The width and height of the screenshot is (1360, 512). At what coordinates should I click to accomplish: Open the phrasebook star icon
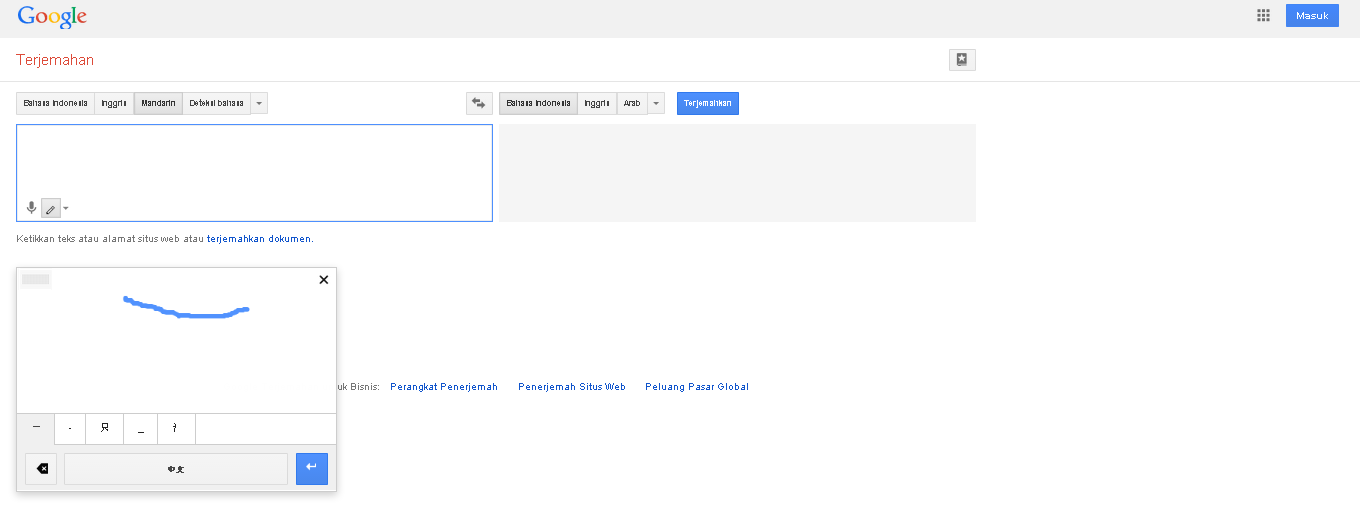962,60
